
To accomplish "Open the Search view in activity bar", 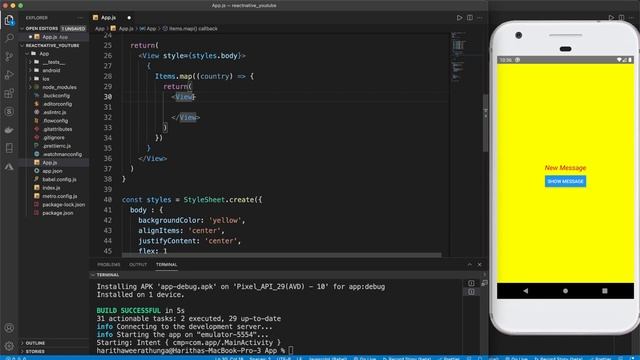I will [x=9, y=38].
